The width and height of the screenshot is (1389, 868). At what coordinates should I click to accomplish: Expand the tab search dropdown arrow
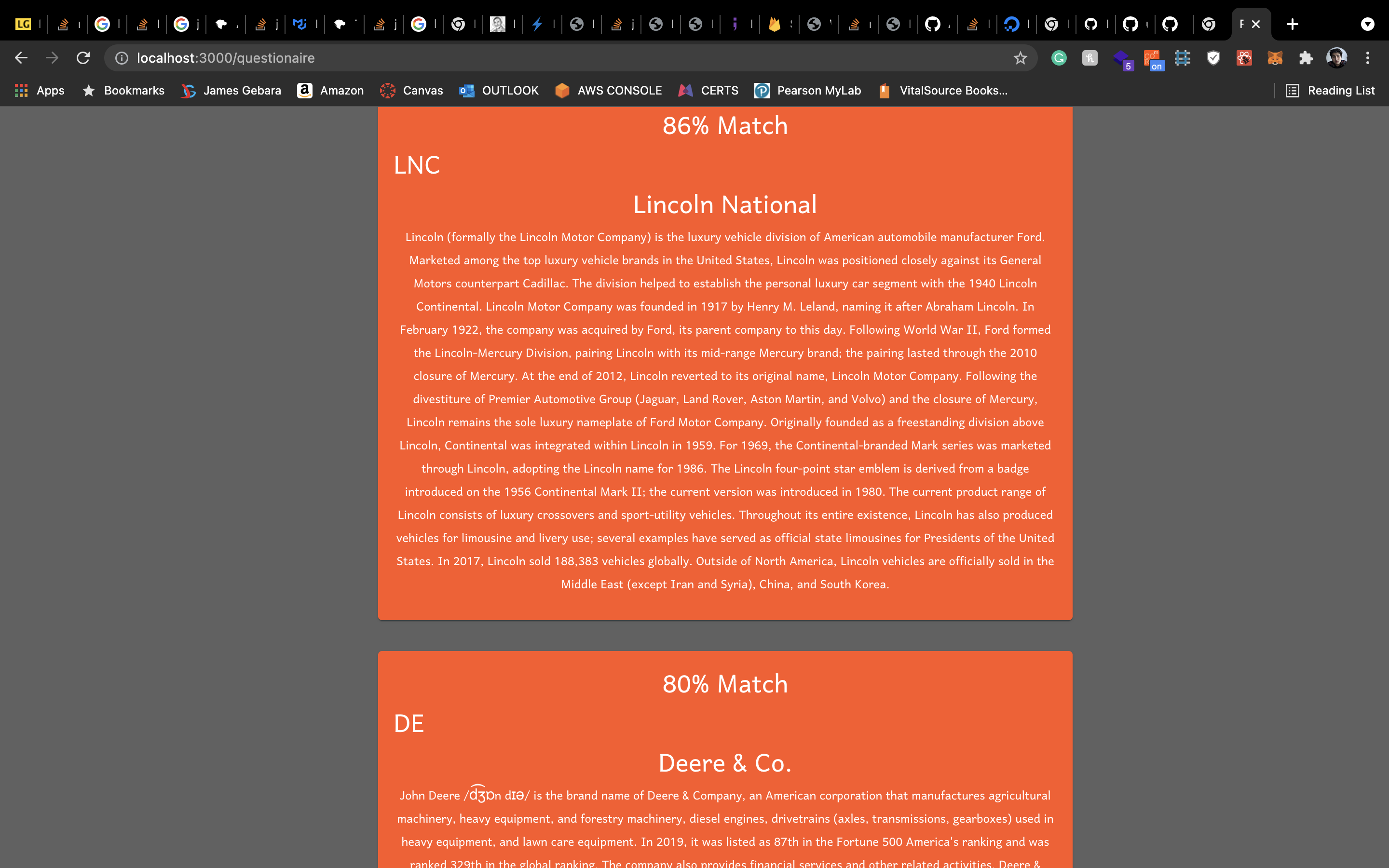point(1368,24)
